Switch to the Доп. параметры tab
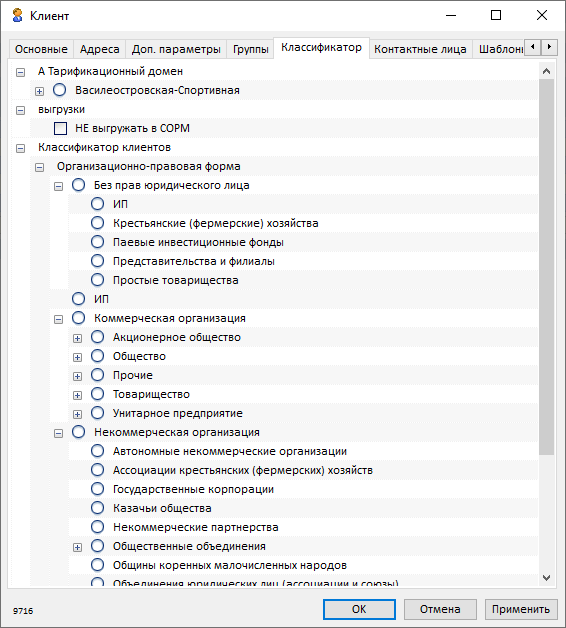566x628 pixels. point(176,49)
